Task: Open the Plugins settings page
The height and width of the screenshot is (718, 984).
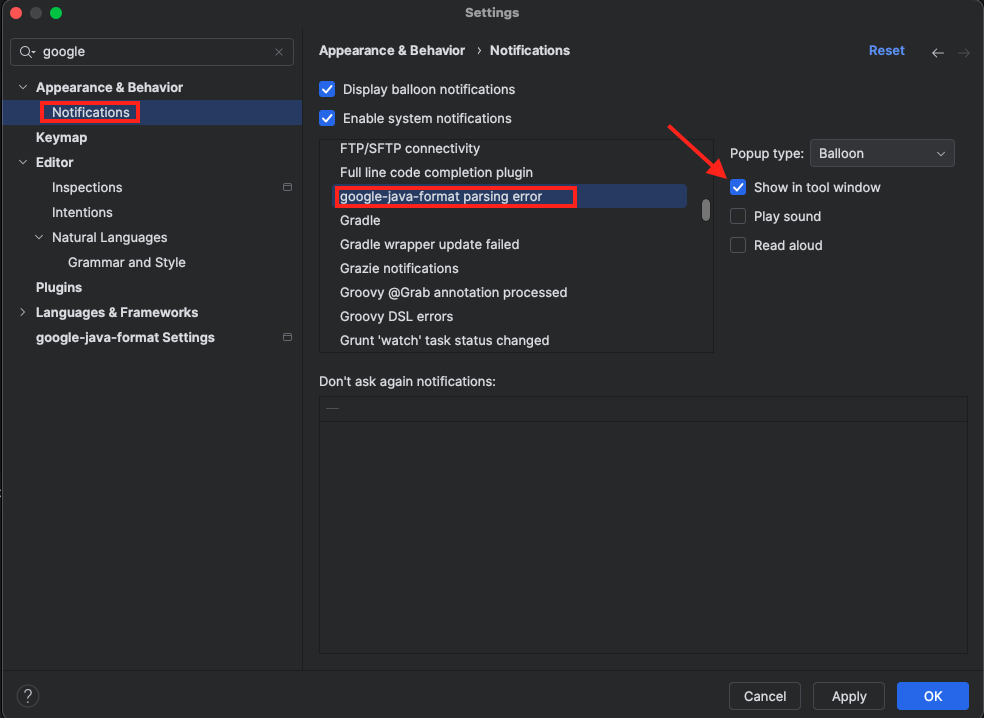Action: pyautogui.click(x=59, y=287)
